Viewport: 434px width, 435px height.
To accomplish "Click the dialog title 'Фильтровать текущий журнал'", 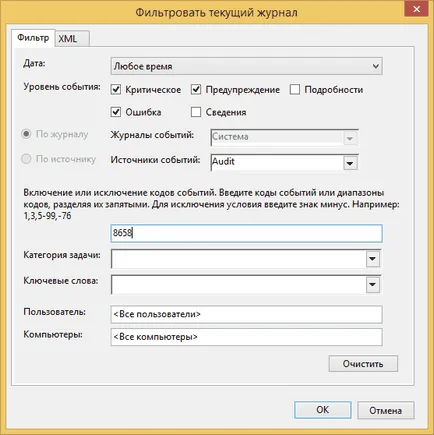I will 216,13.
